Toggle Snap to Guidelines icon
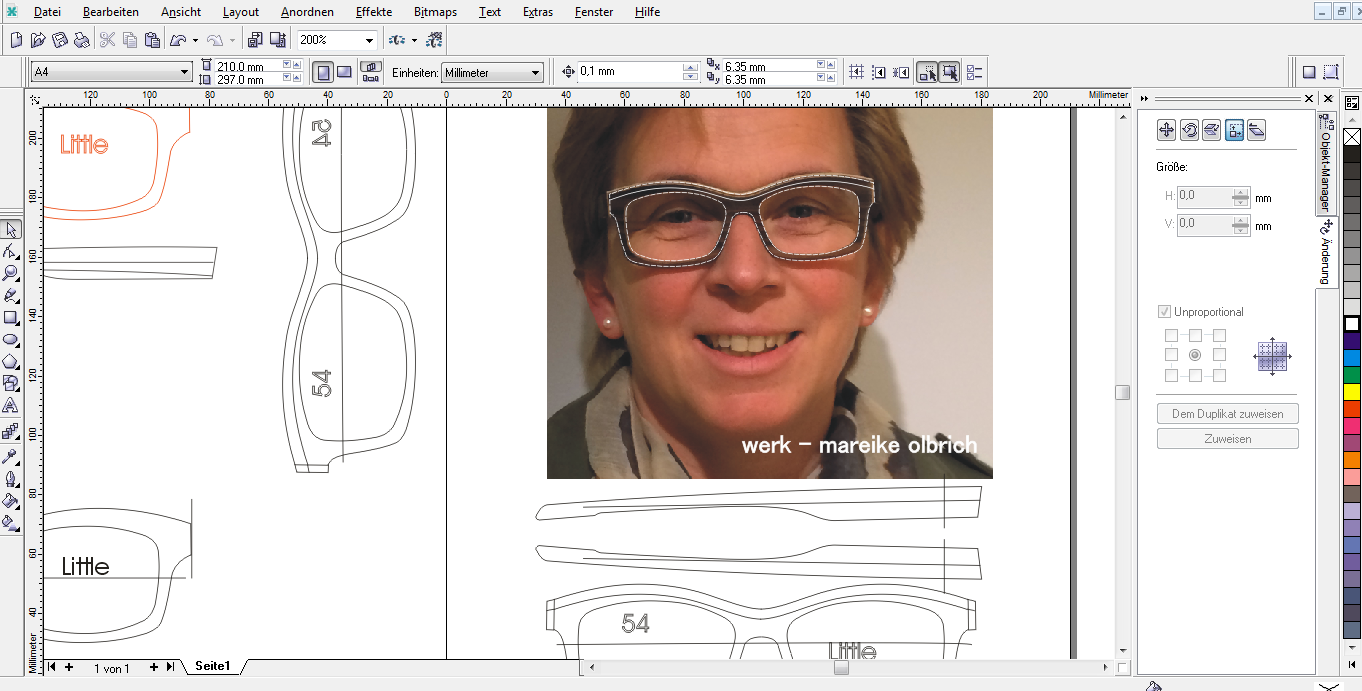Image resolution: width=1362 pixels, height=691 pixels. [x=879, y=72]
